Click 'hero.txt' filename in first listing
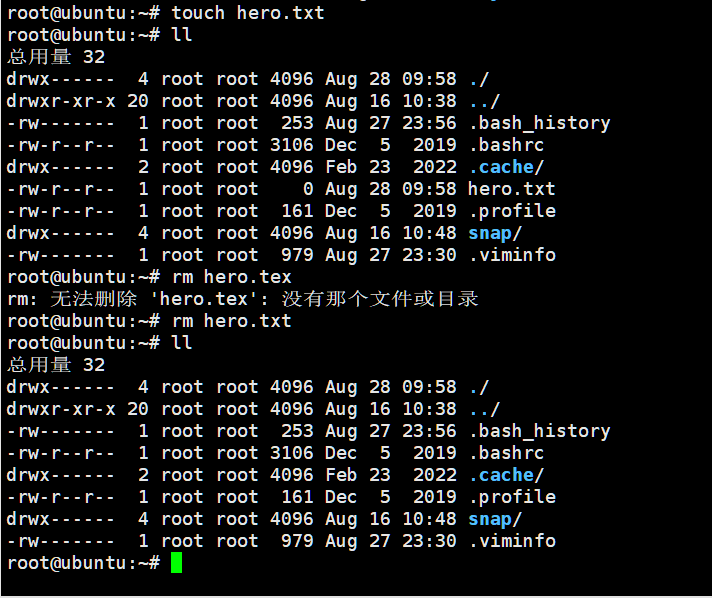The height and width of the screenshot is (598, 712). pos(512,189)
